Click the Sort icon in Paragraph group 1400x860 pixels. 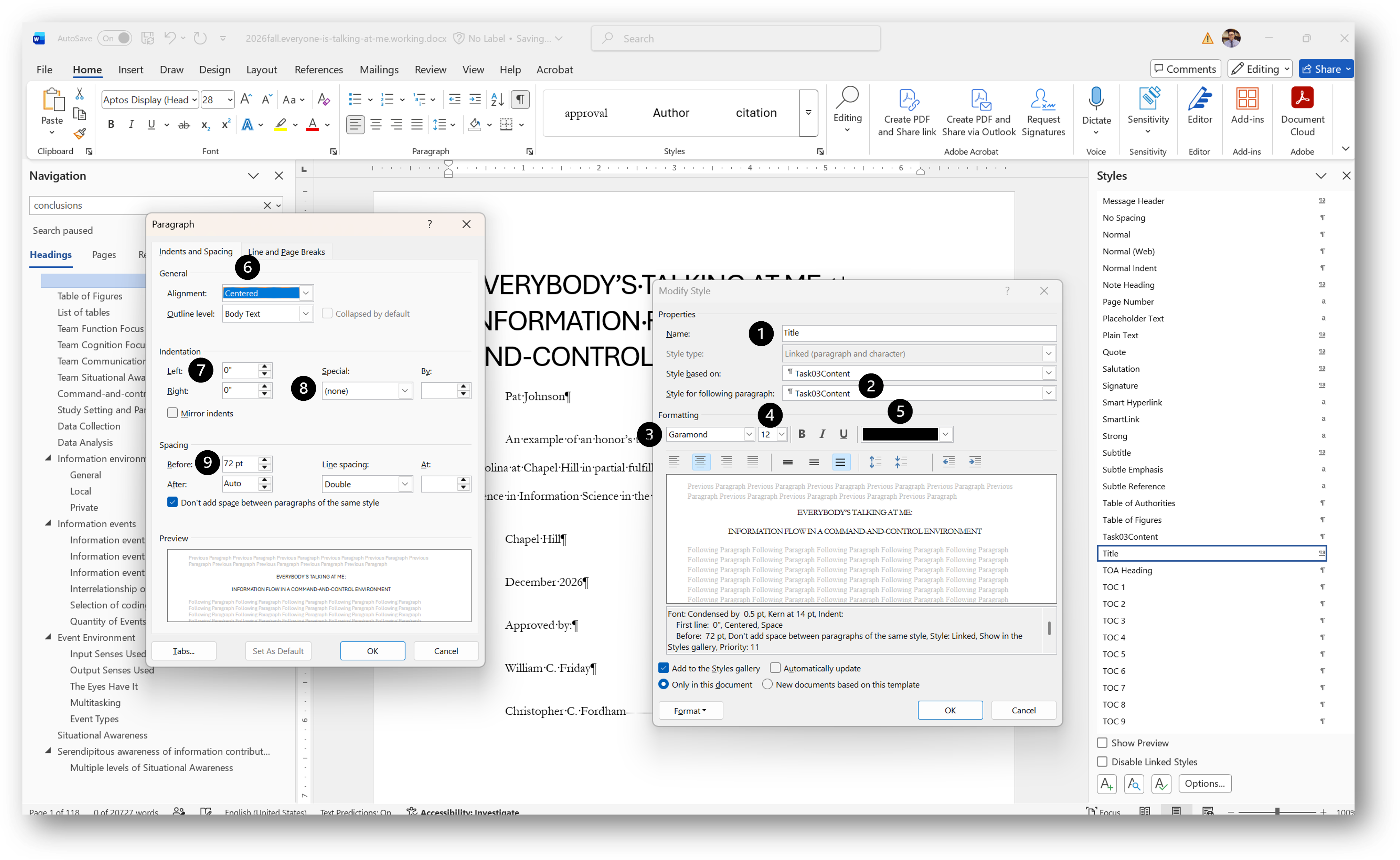[x=497, y=100]
